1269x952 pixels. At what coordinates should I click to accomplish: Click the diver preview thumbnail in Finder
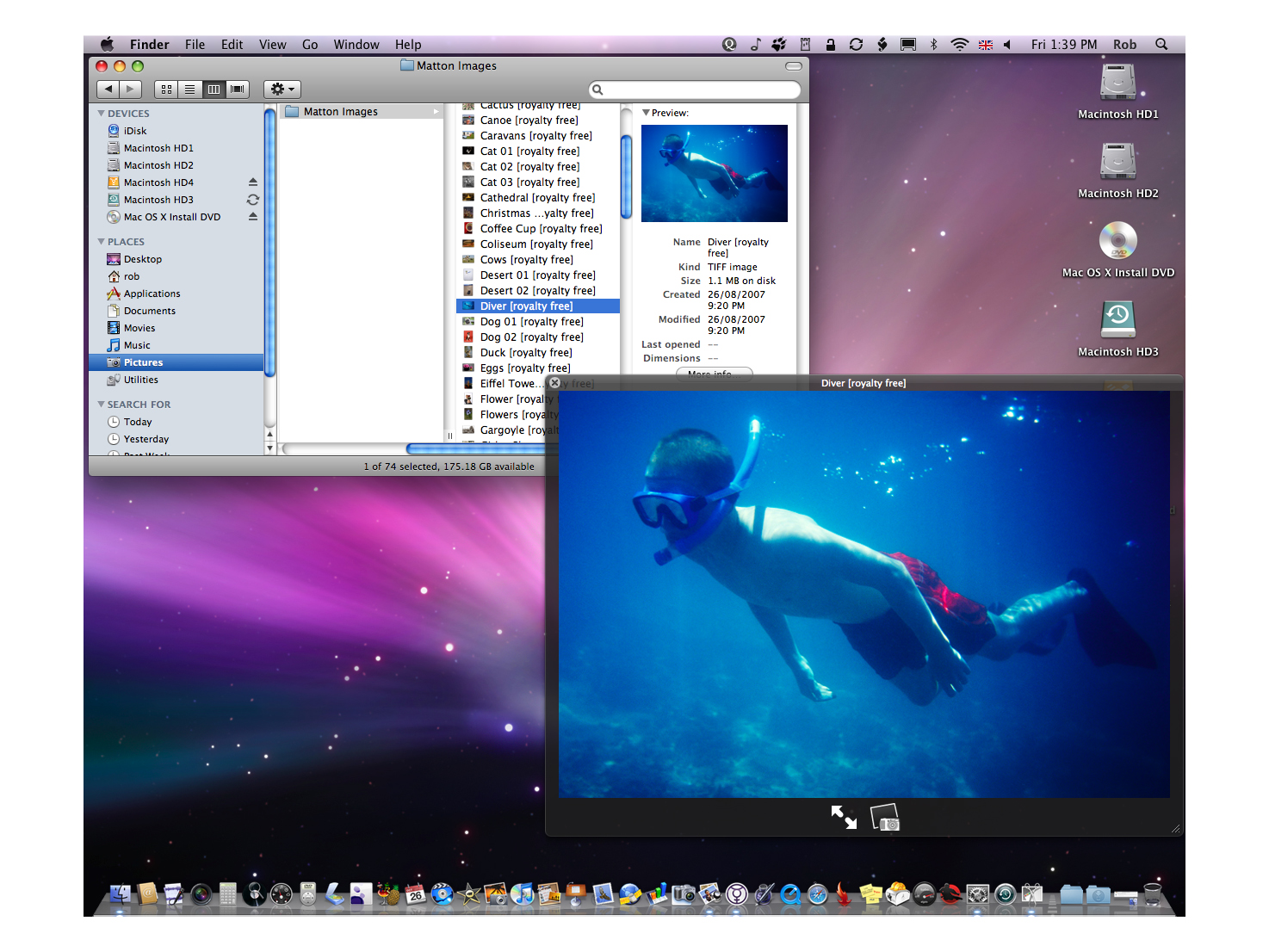[x=715, y=173]
